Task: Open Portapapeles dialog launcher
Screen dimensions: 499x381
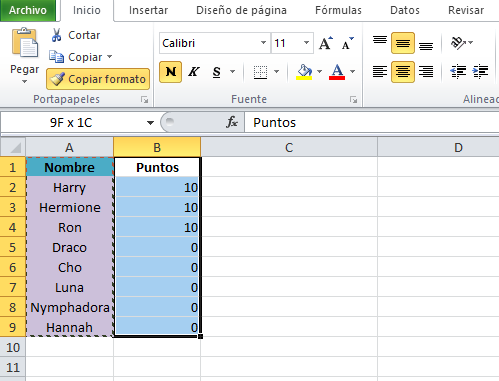Action: [x=144, y=99]
